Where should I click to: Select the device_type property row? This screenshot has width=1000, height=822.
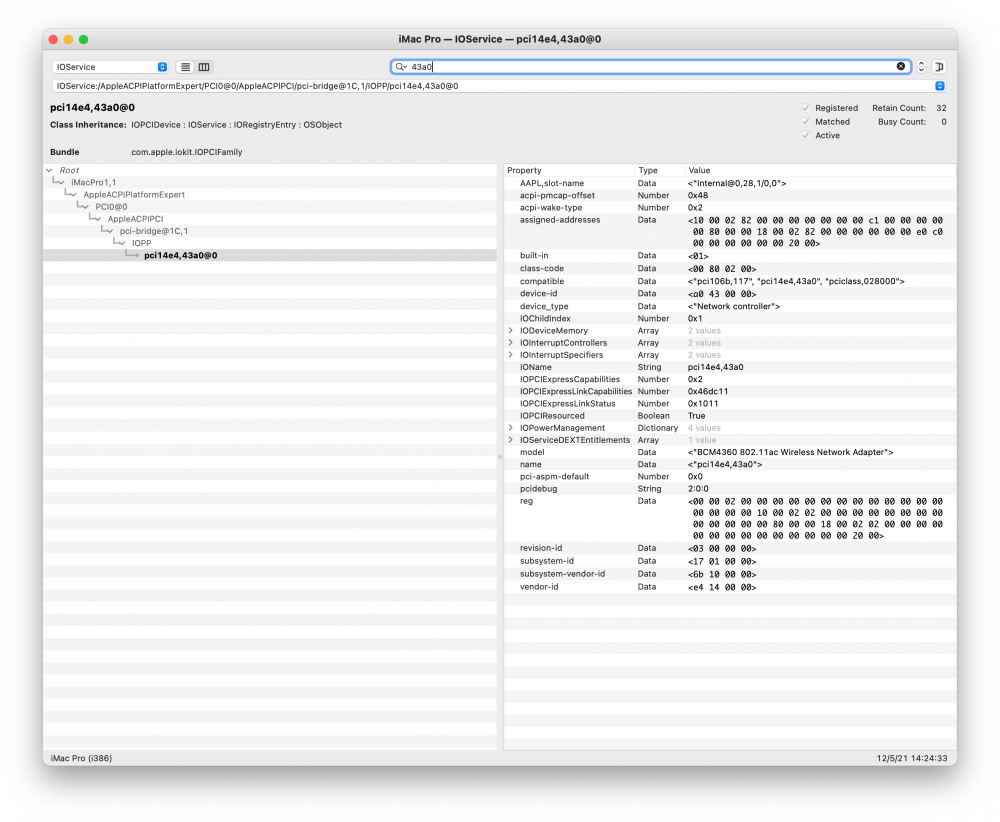coord(730,306)
